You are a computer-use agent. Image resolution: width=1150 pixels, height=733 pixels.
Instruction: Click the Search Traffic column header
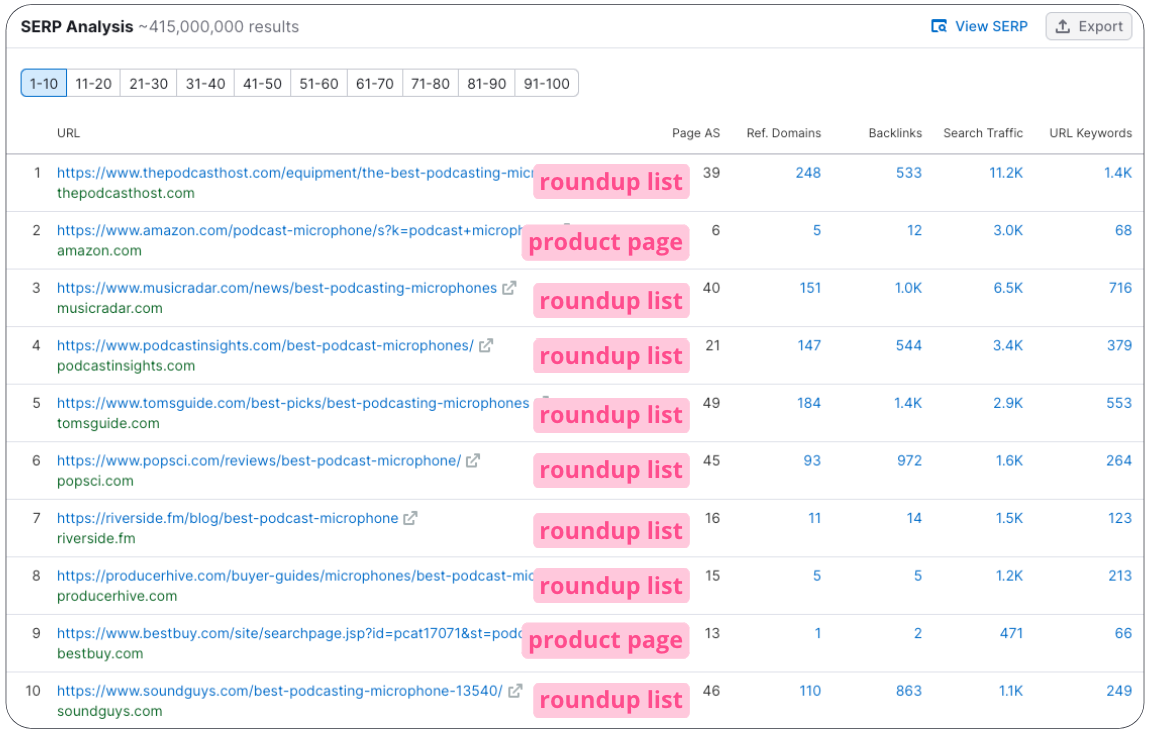[983, 133]
